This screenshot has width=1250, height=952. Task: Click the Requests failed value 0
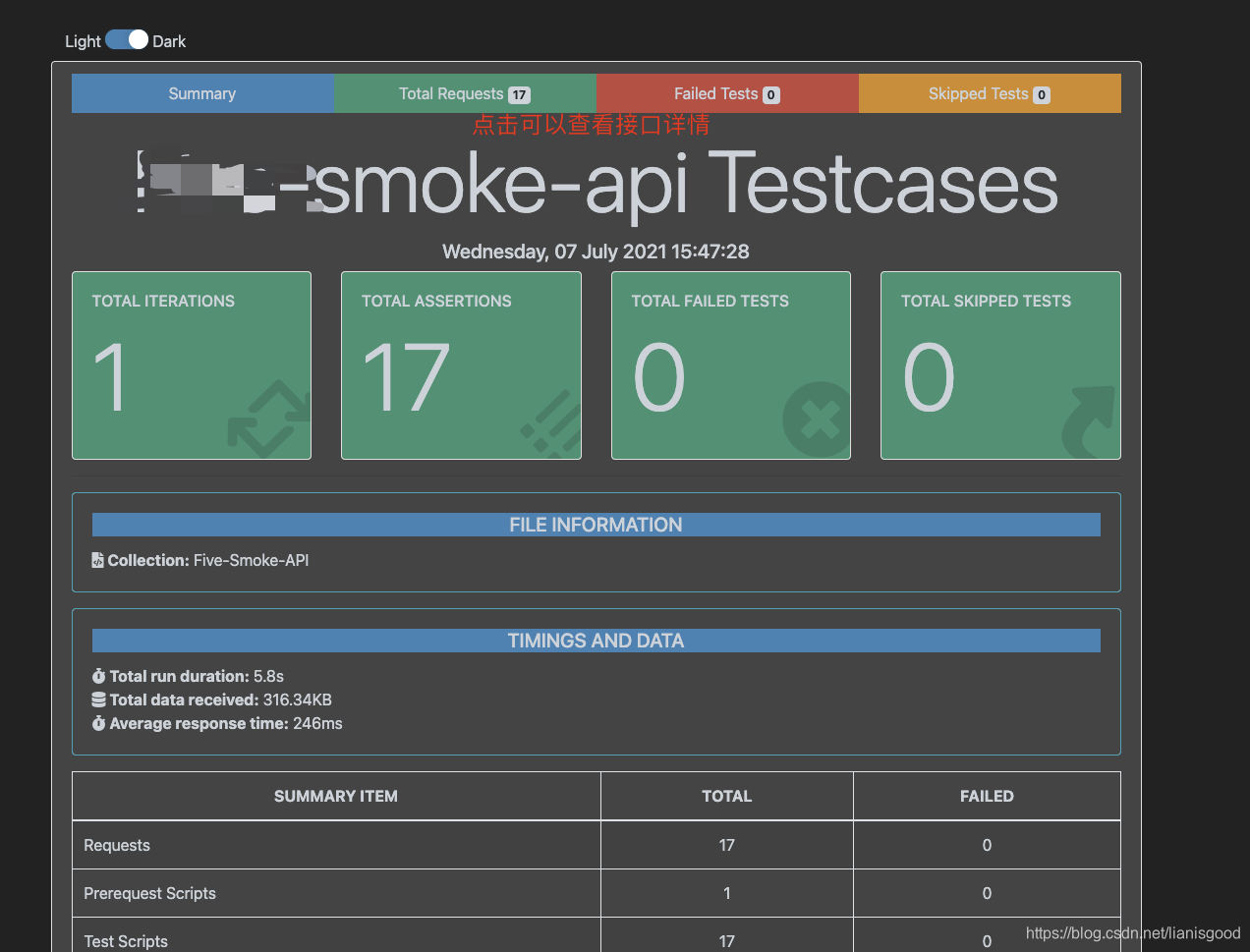click(x=987, y=845)
